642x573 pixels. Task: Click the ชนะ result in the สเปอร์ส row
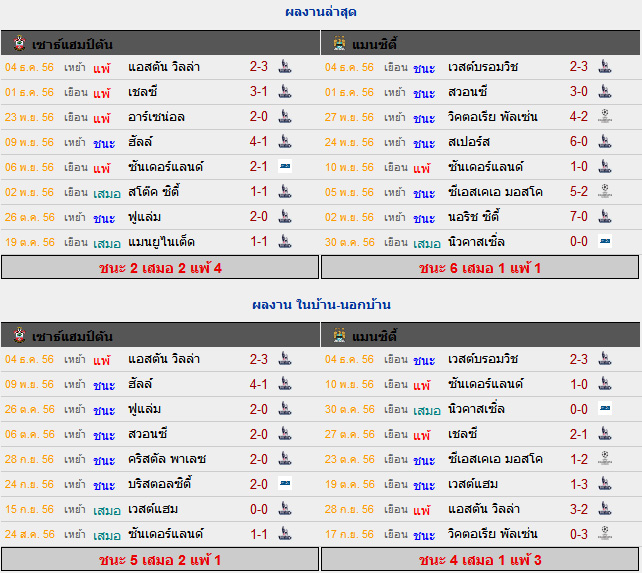(424, 143)
